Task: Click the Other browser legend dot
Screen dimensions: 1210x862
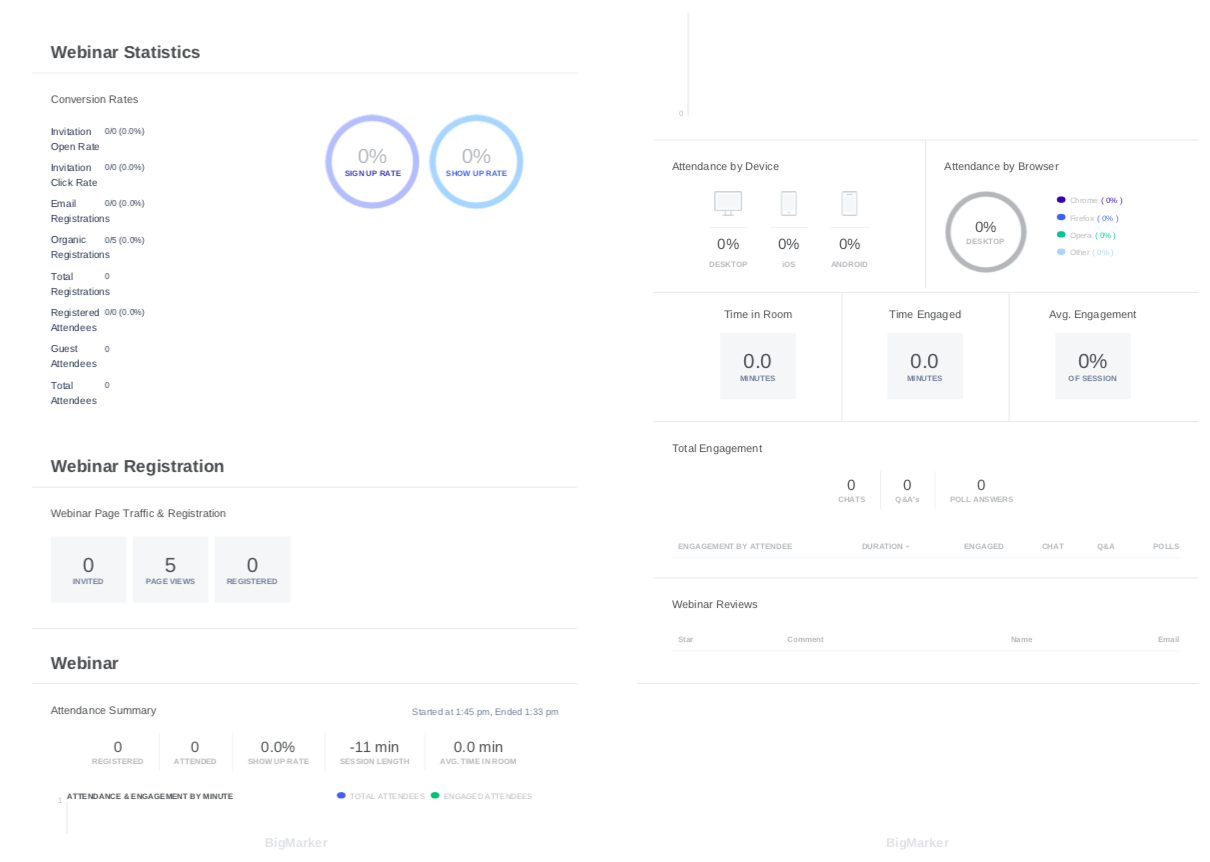Action: pos(1061,252)
